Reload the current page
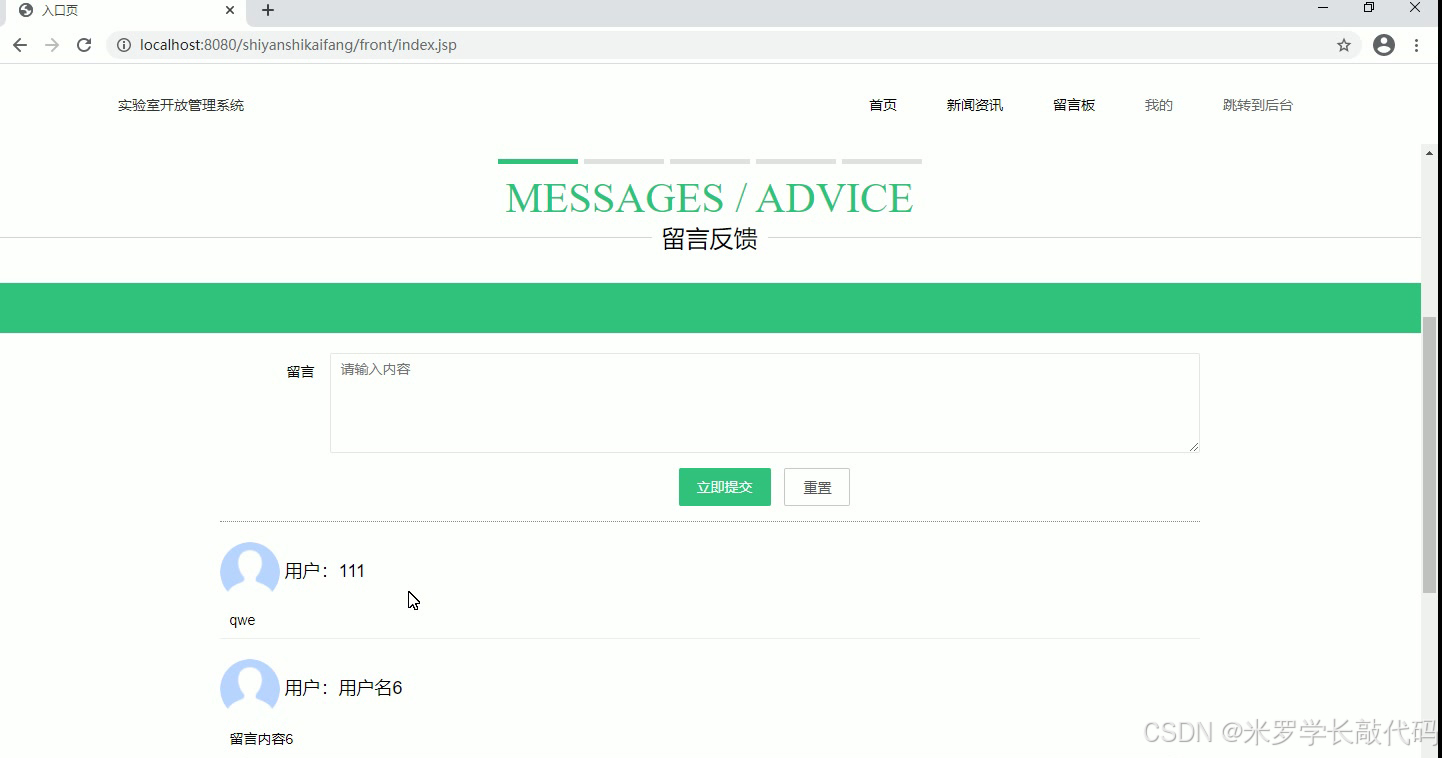The width and height of the screenshot is (1442, 758). coord(84,45)
